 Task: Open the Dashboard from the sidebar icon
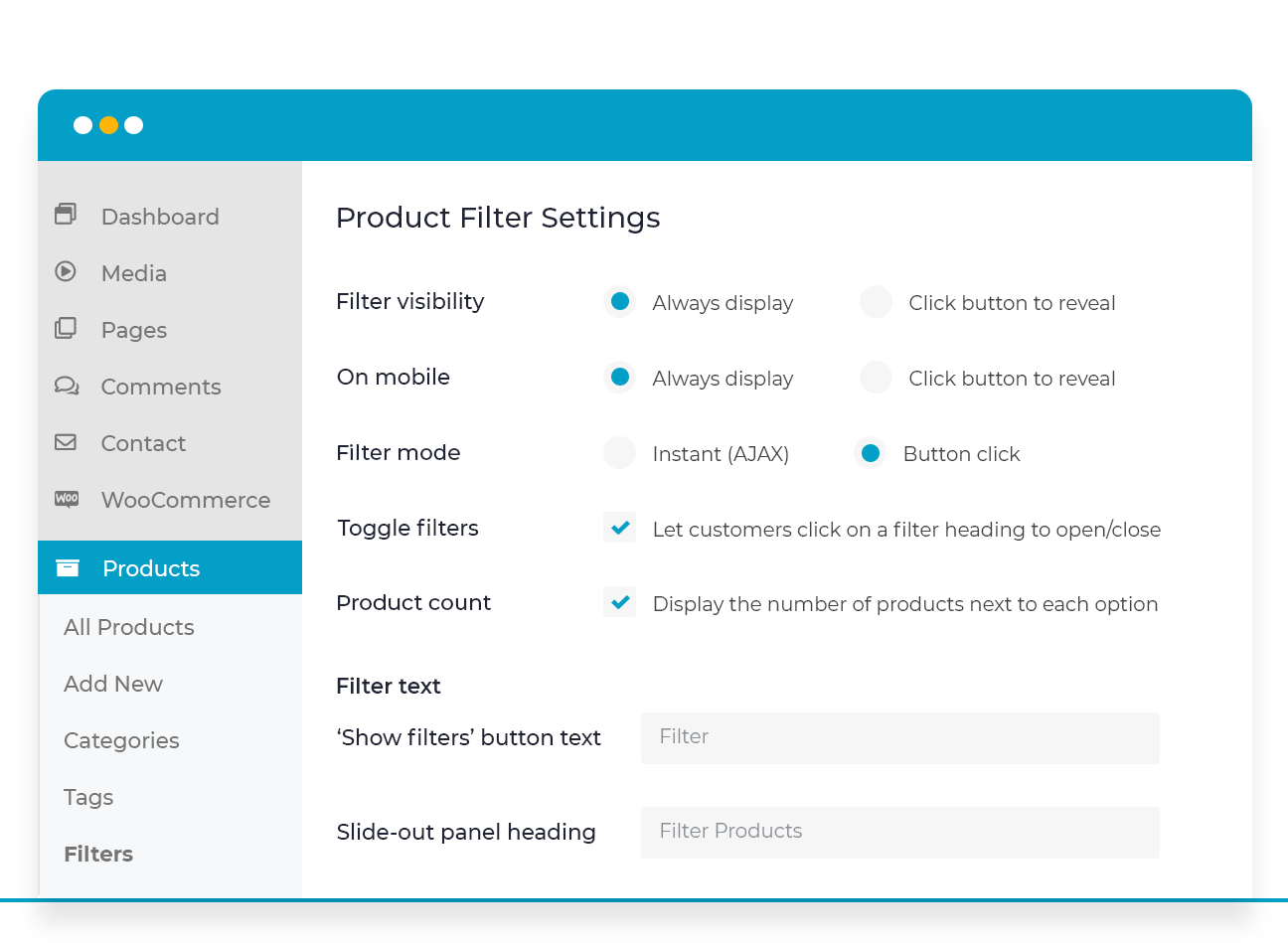[65, 213]
